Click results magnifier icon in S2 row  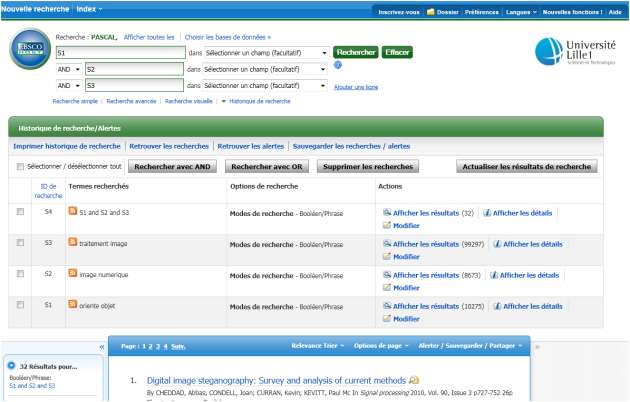click(x=387, y=275)
